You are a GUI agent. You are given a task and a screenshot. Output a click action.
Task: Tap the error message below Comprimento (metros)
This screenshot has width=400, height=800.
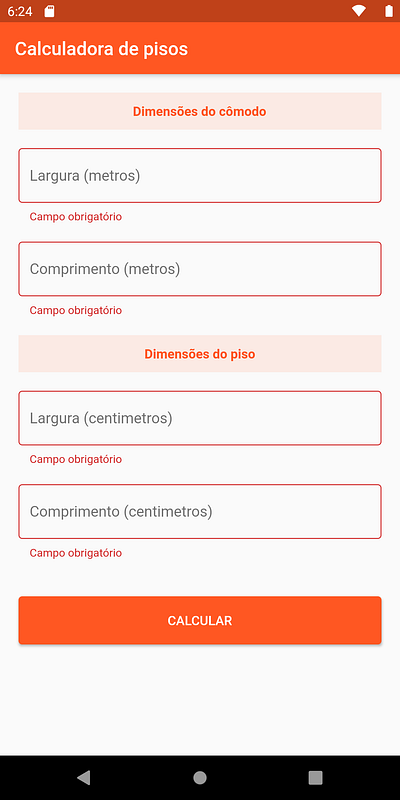[76, 310]
